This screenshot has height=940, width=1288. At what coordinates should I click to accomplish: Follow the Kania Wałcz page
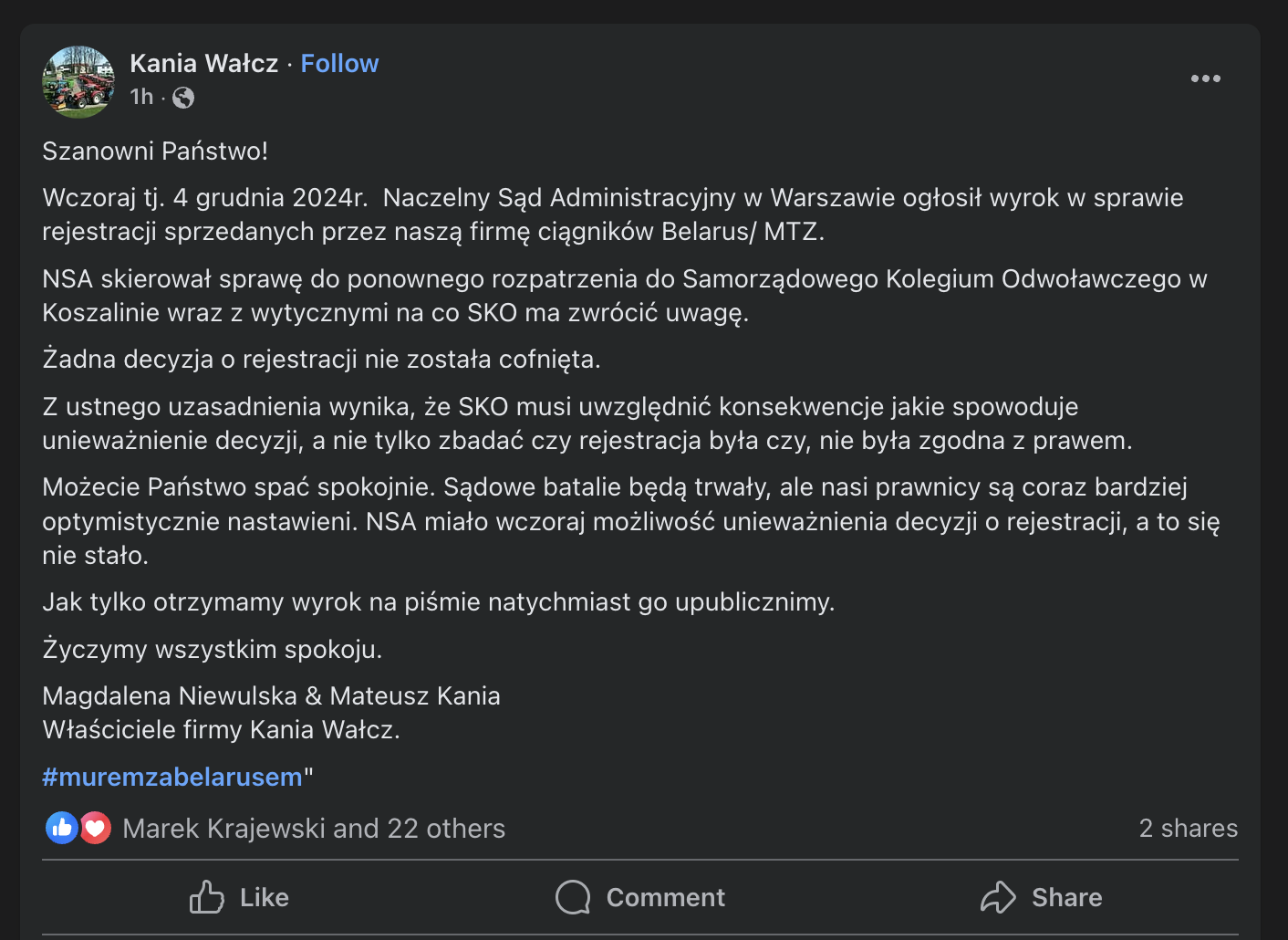pyautogui.click(x=339, y=63)
